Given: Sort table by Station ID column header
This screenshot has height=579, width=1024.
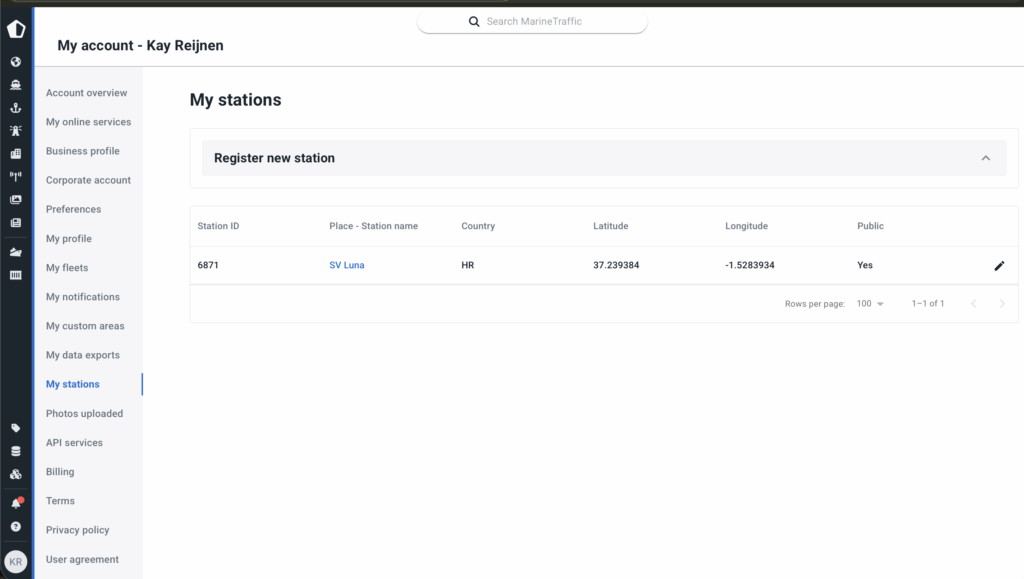Looking at the screenshot, I should click(218, 226).
